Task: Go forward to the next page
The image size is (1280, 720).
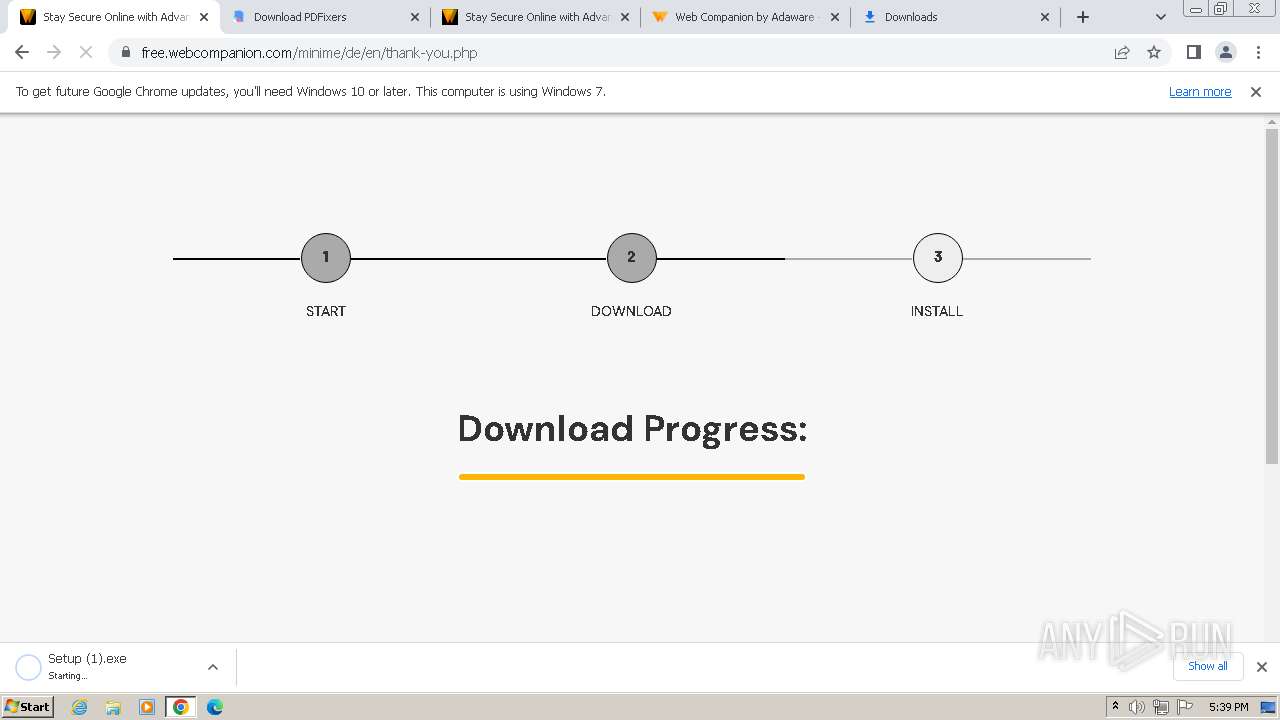Action: tap(54, 52)
